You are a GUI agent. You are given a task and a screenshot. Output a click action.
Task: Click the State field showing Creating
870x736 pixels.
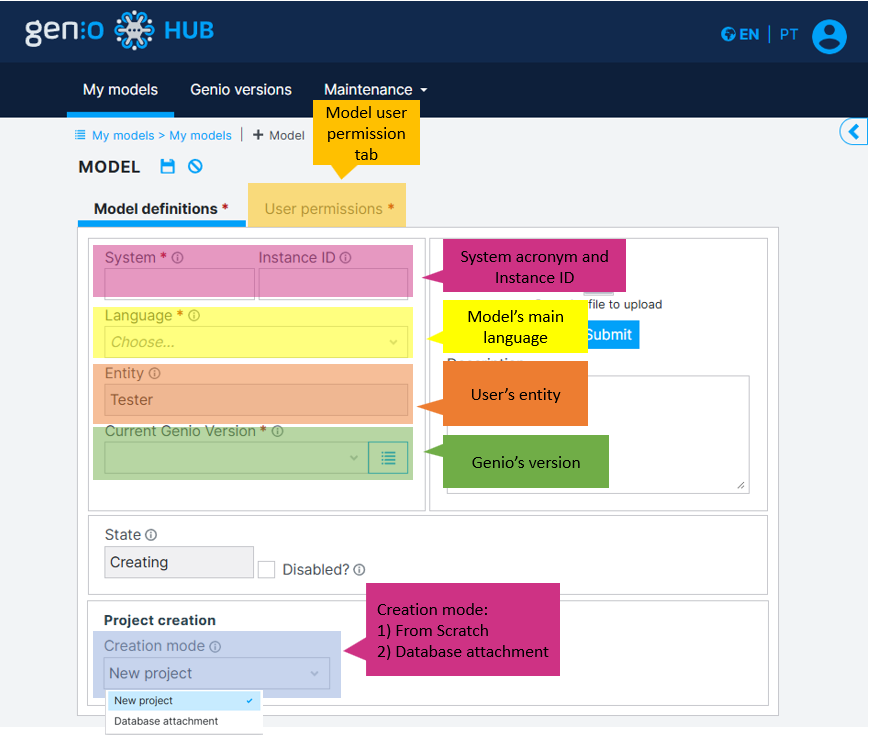(x=179, y=562)
